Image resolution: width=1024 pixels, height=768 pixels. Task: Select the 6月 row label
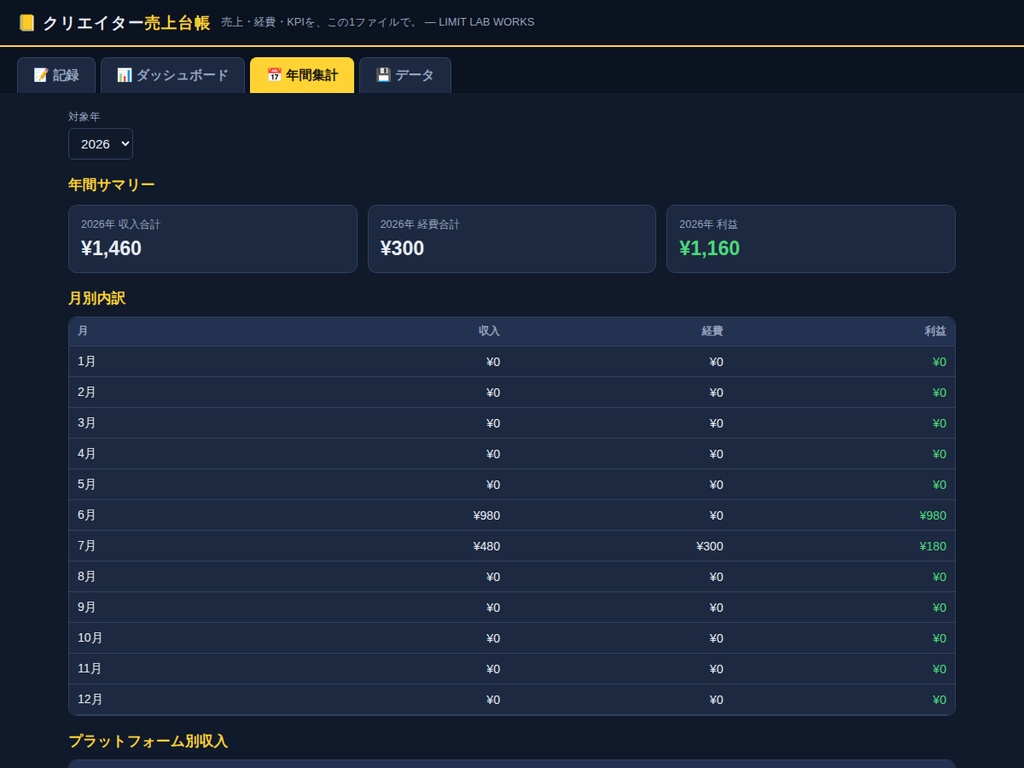[x=86, y=515]
